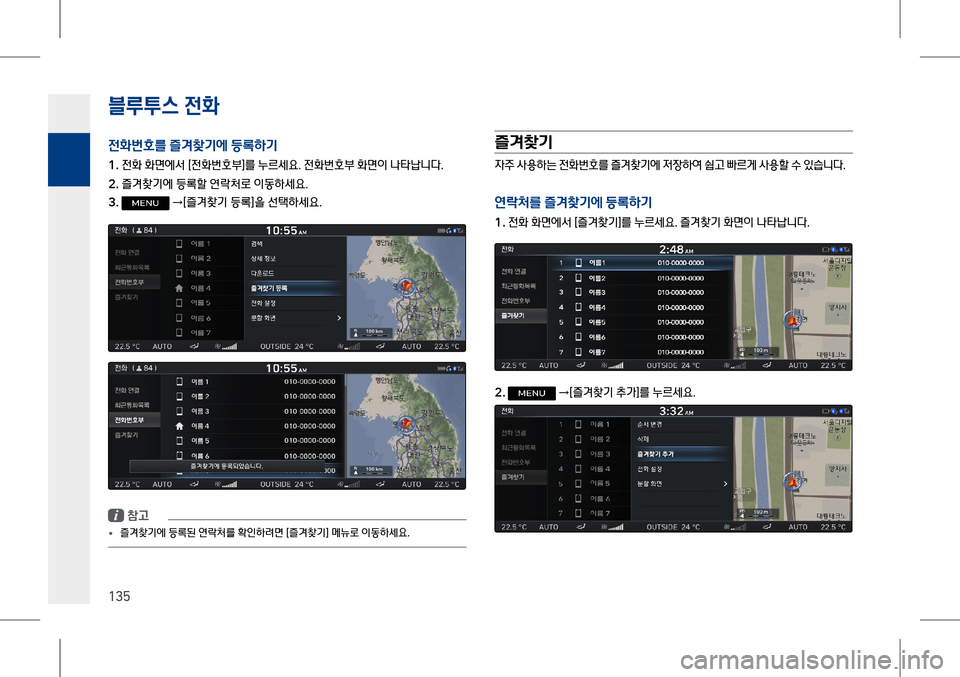
Task: Tap OUTSIDE 24 °C readout on top-left screen
Action: click(x=287, y=346)
